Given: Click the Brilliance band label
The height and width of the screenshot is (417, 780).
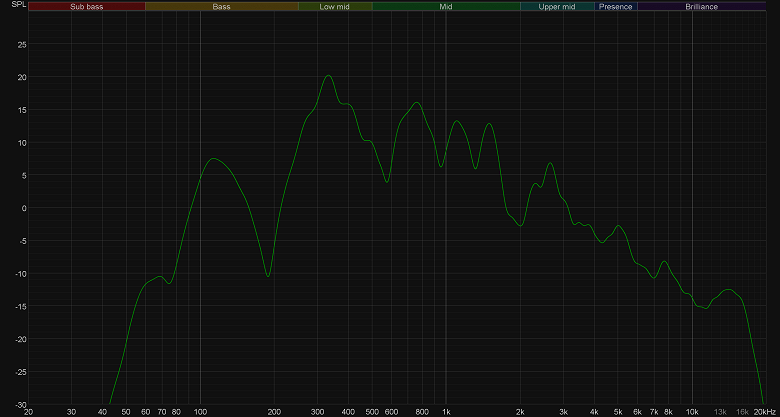Looking at the screenshot, I should click(x=701, y=6).
